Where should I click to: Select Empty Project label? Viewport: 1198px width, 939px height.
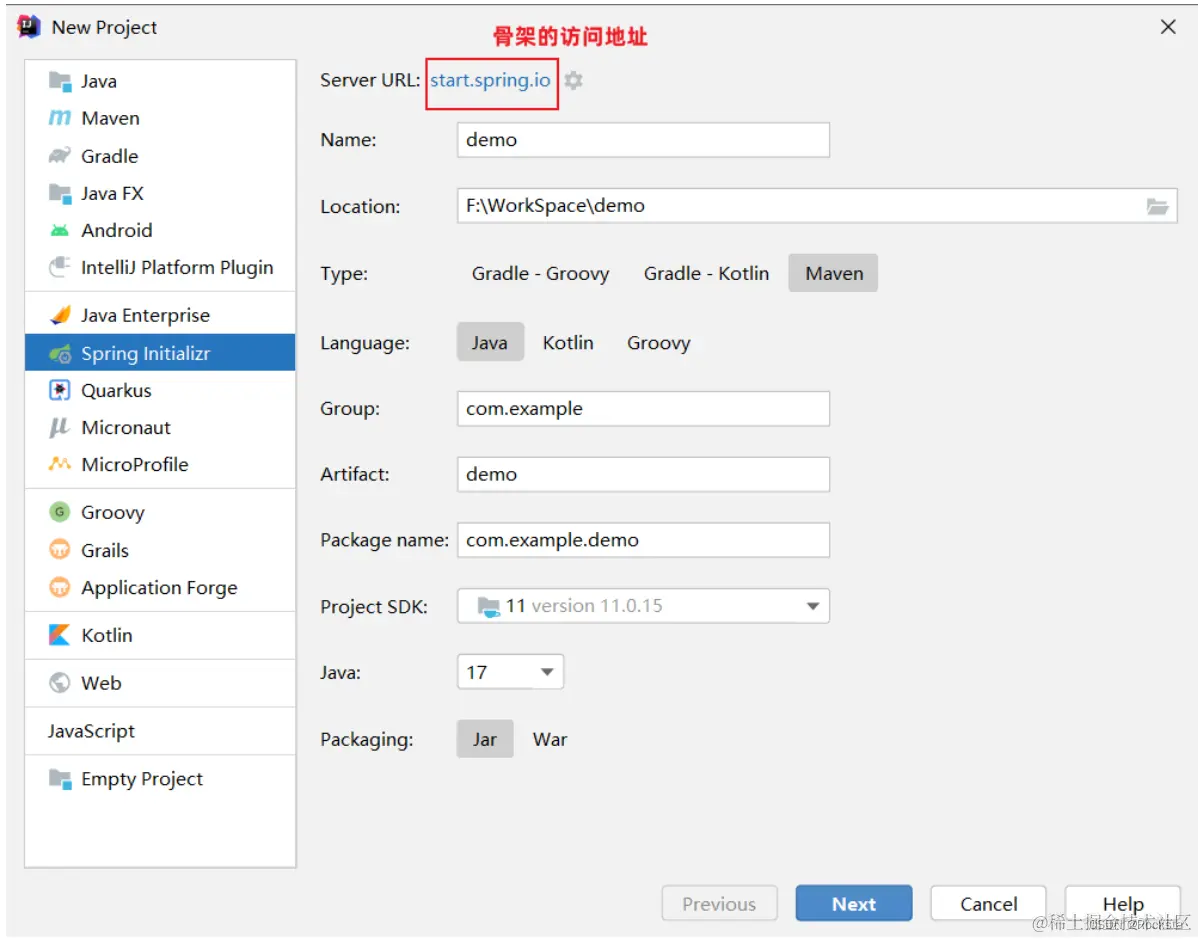coord(142,779)
